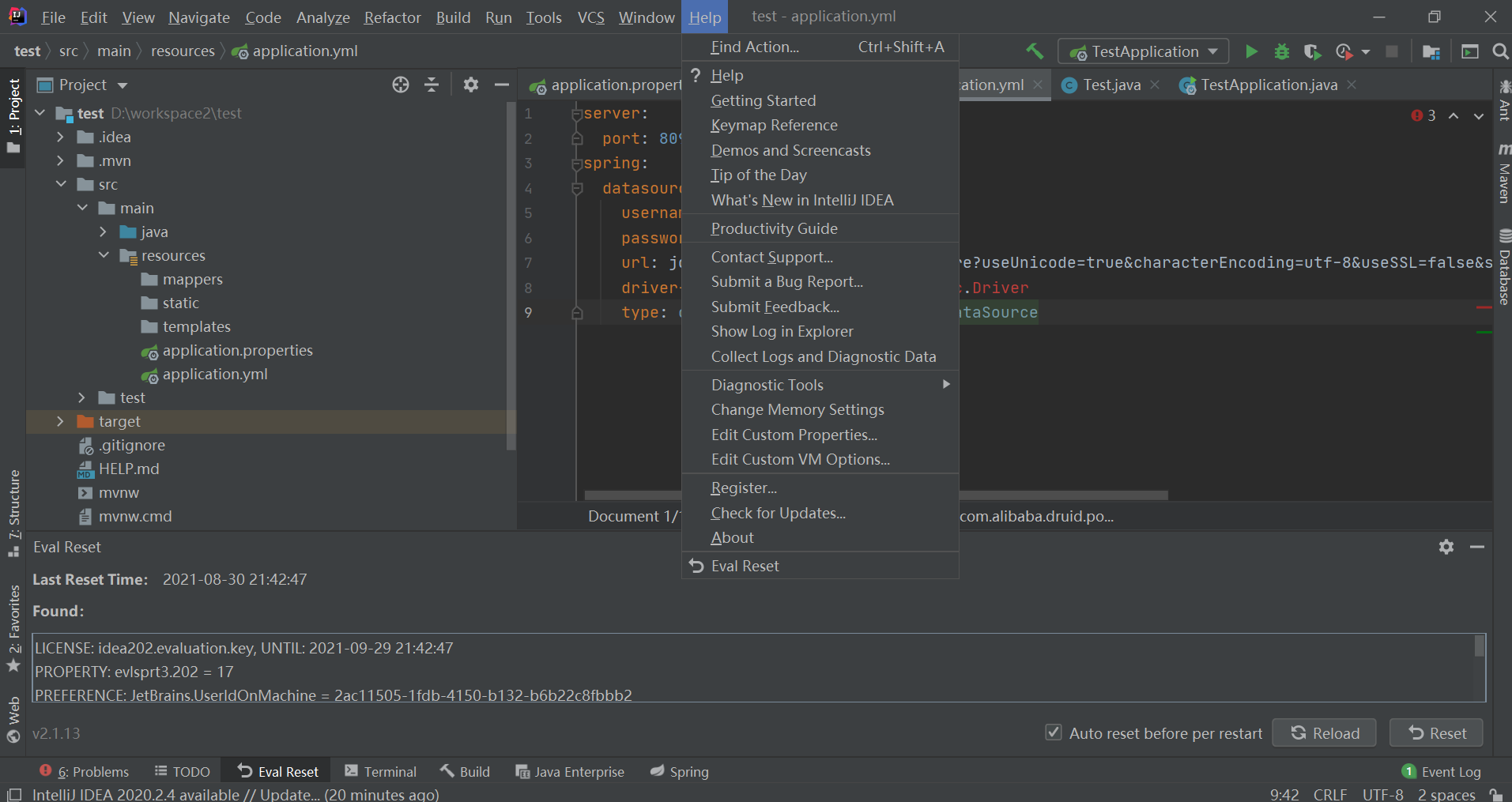Click the Reset button
This screenshot has height=802, width=1512.
[1437, 732]
